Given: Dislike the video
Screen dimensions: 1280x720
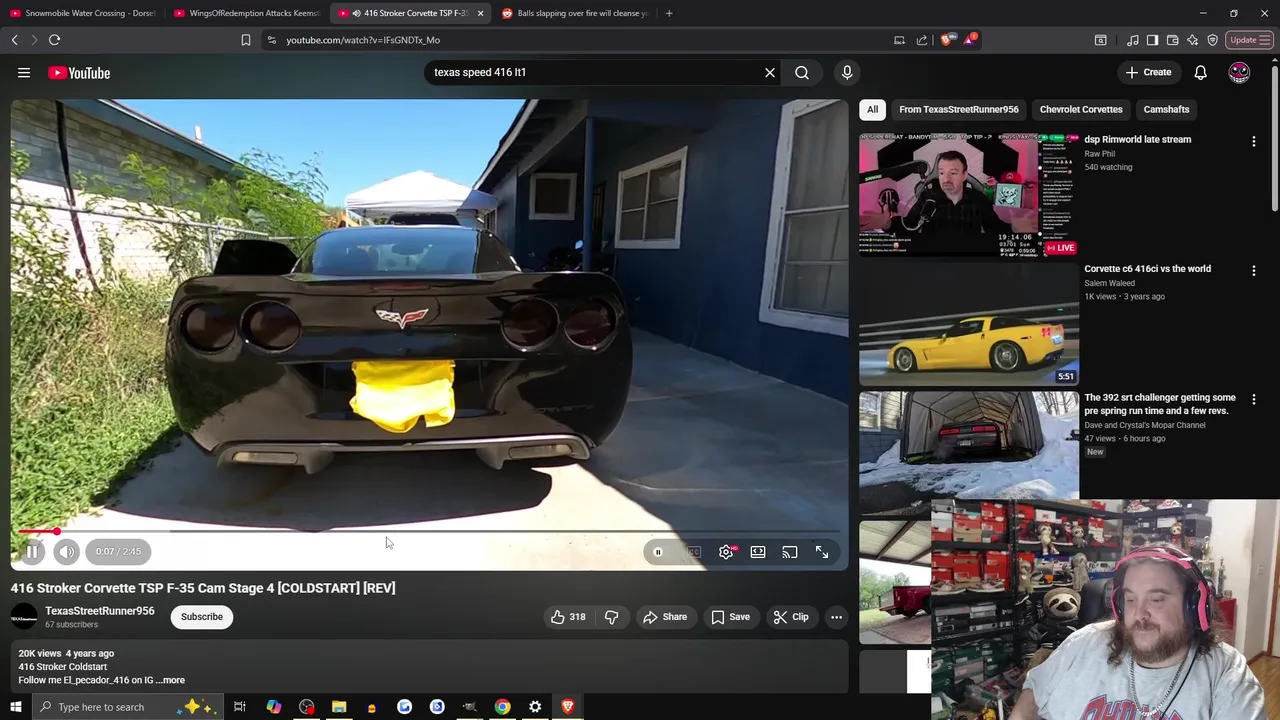Looking at the screenshot, I should [x=611, y=617].
